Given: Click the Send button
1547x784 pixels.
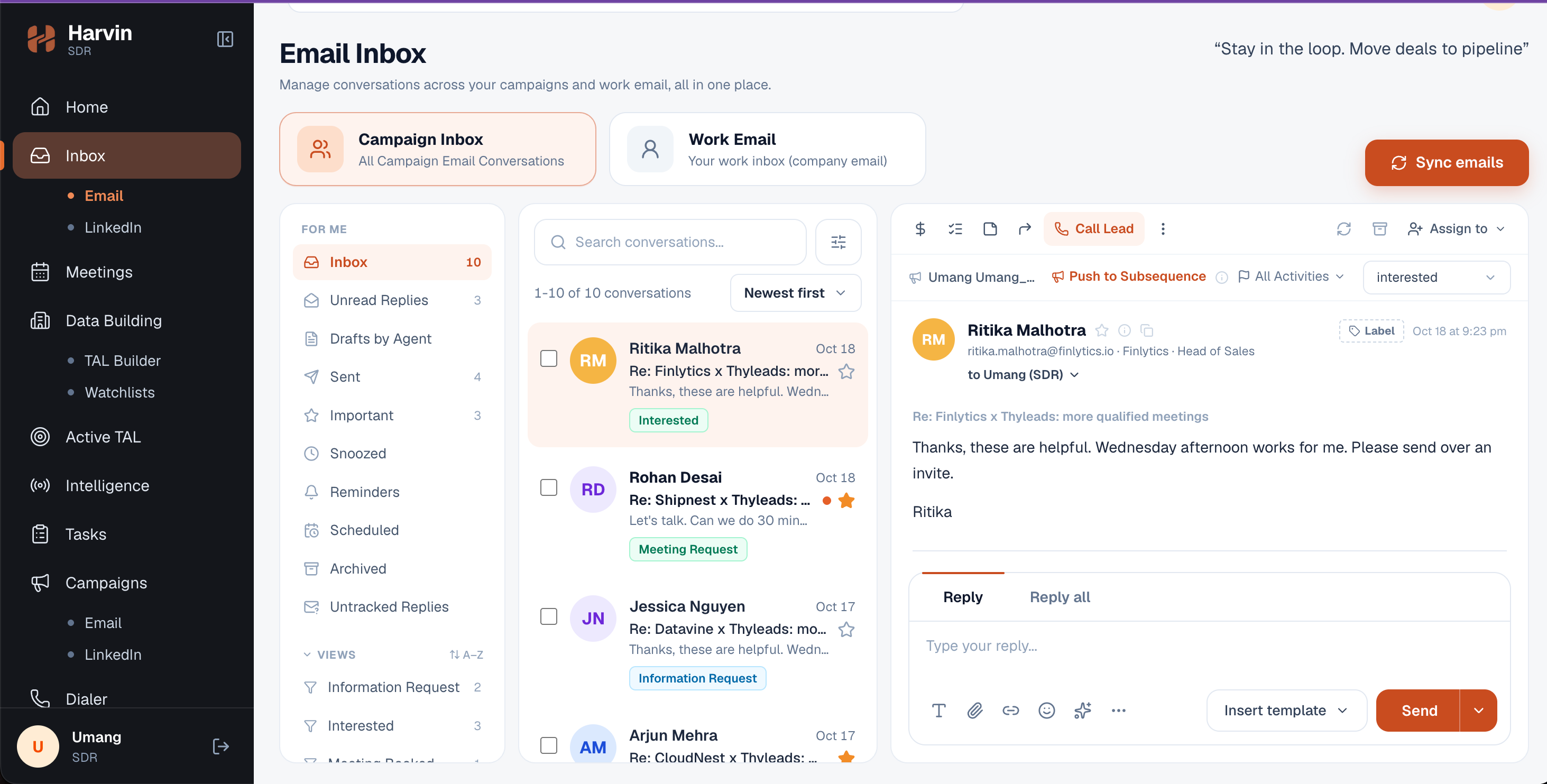Looking at the screenshot, I should (1419, 710).
